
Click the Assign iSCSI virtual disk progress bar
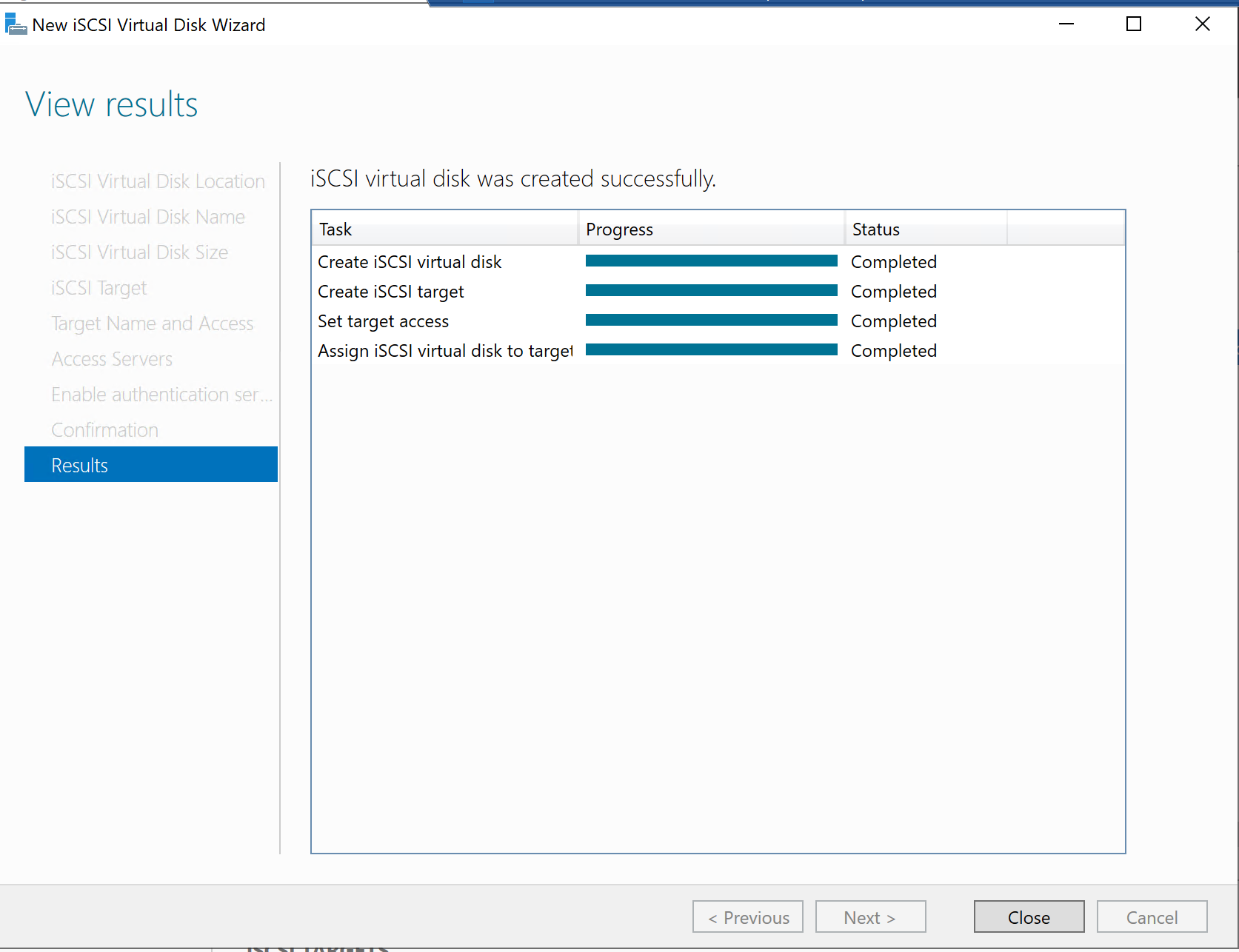point(711,350)
